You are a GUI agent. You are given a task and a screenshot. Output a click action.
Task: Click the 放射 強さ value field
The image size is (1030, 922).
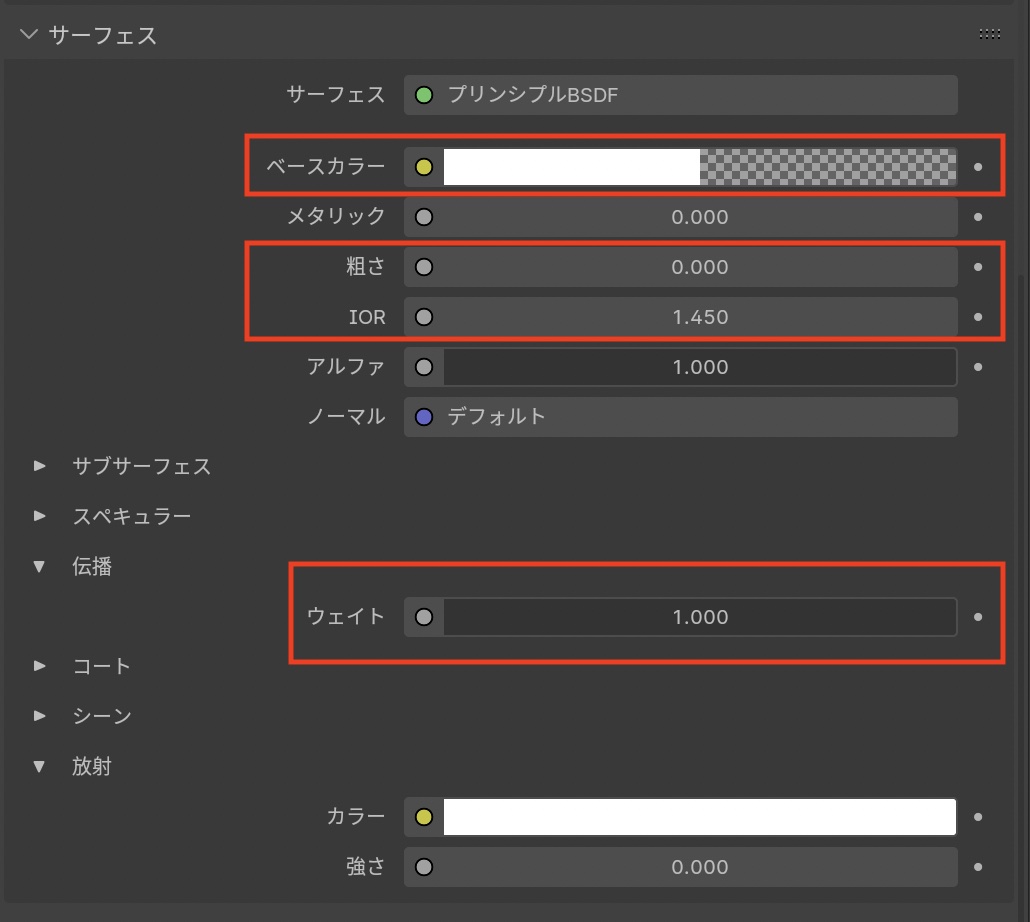699,867
